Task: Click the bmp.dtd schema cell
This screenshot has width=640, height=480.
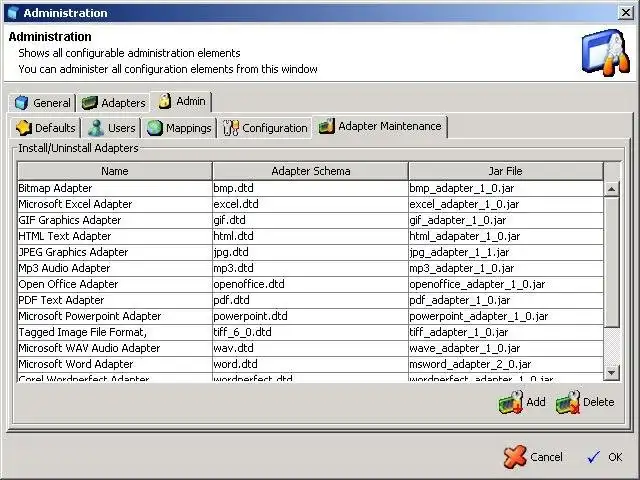Action: [310, 188]
